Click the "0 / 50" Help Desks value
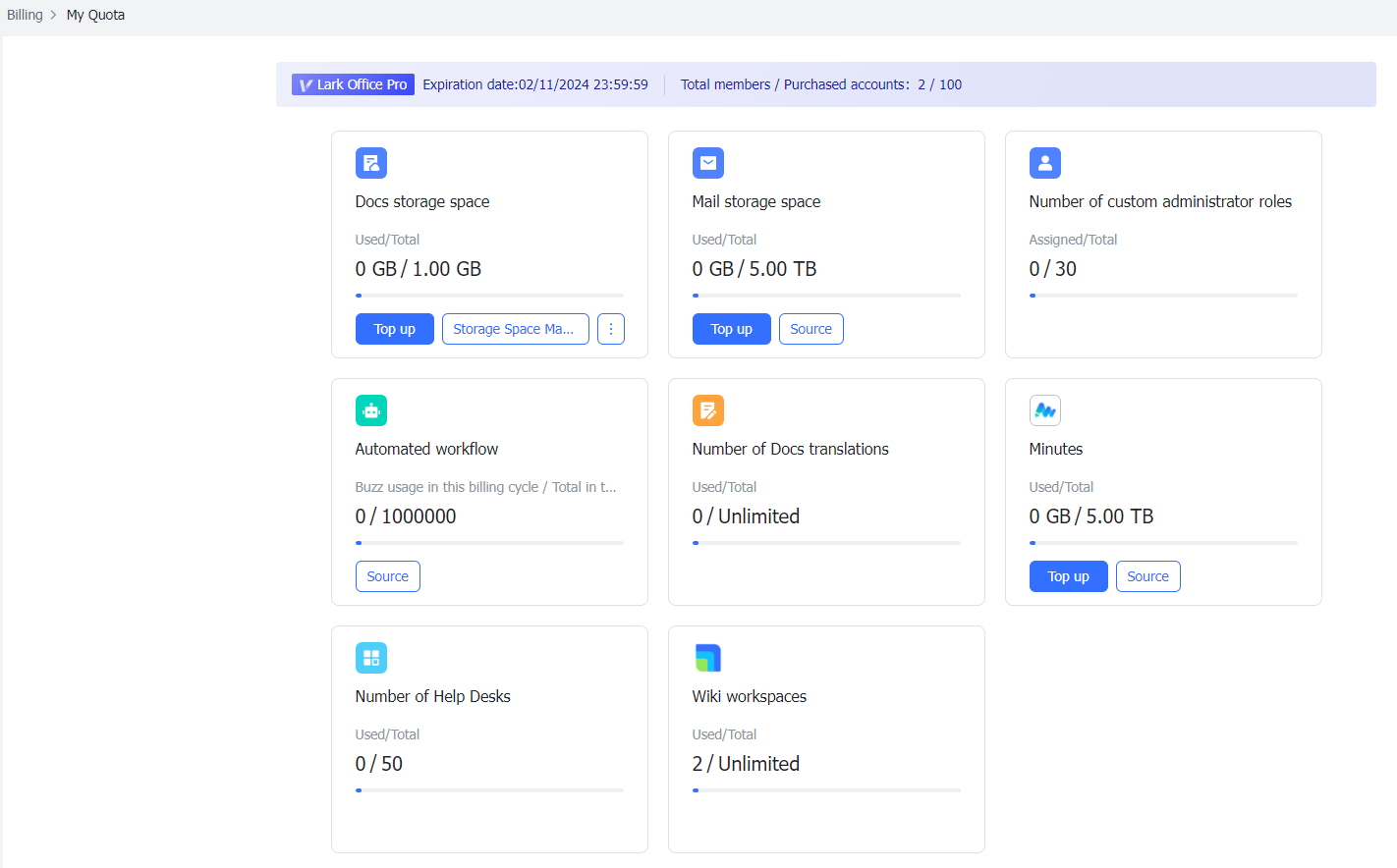Viewport: 1397px width, 868px height. pyautogui.click(x=379, y=764)
